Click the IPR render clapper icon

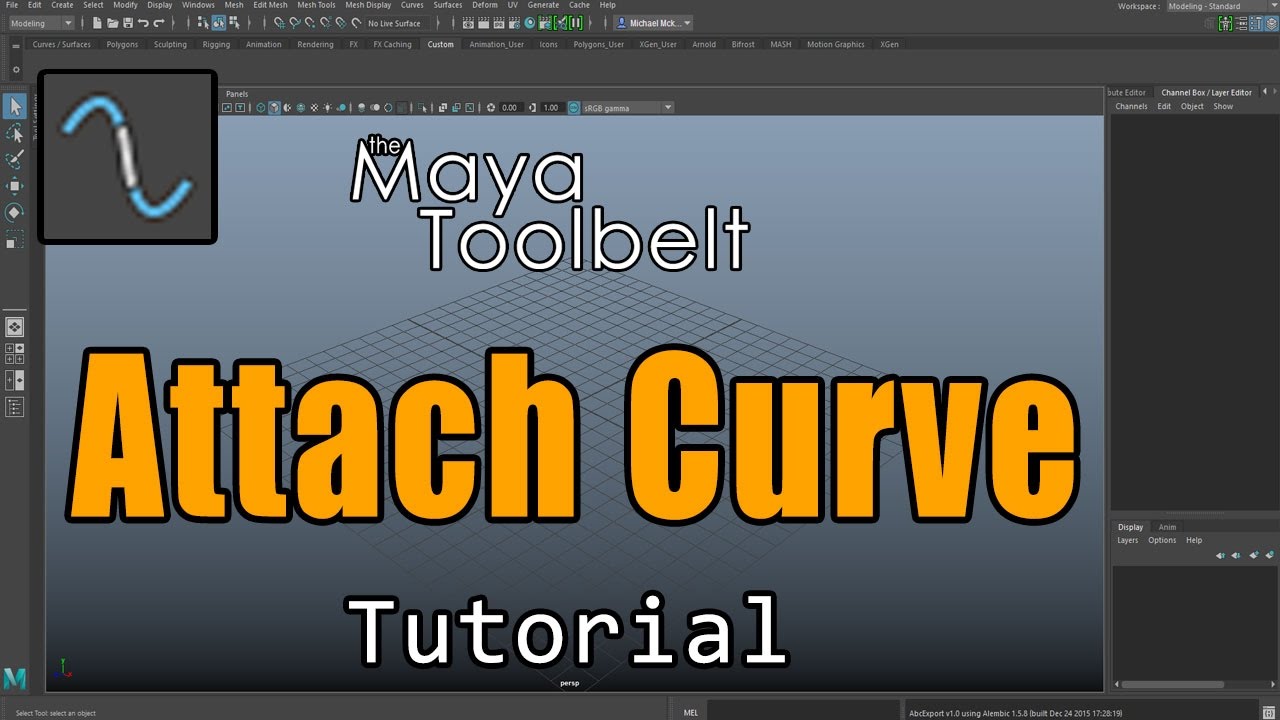[x=499, y=23]
